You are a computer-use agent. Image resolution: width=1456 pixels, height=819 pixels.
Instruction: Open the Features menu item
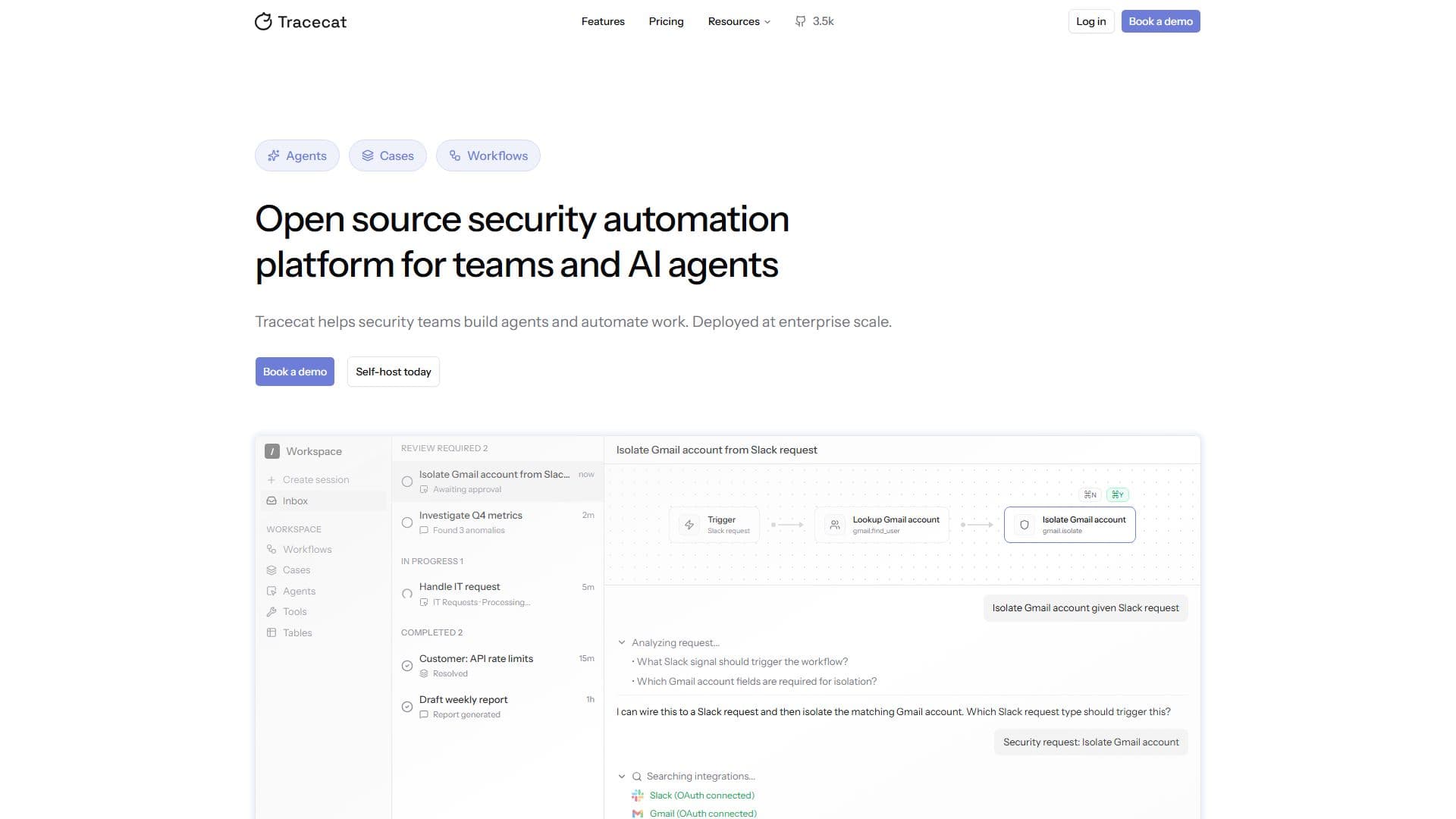coord(603,21)
